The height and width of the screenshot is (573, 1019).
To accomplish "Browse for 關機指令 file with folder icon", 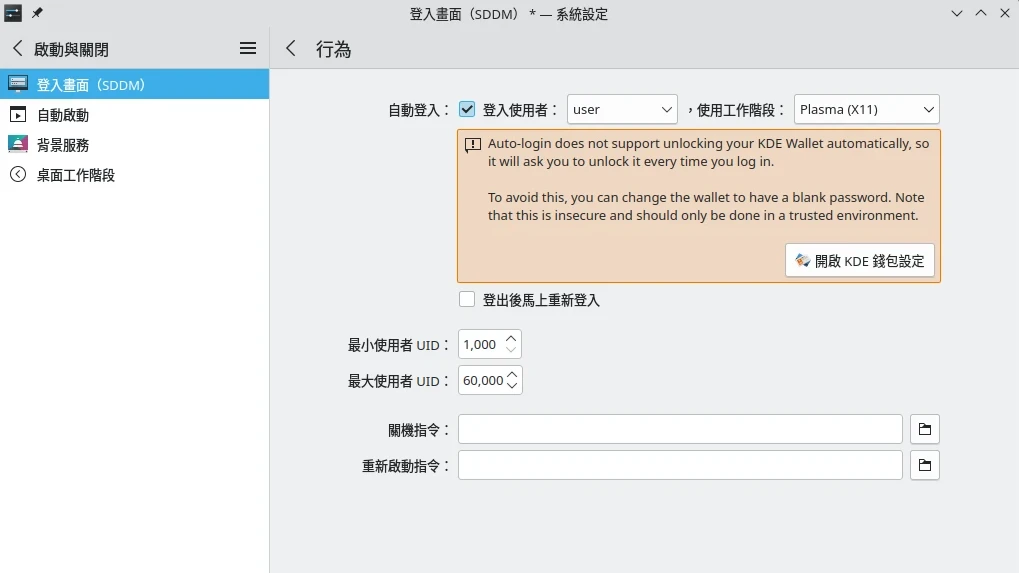I will (x=925, y=429).
